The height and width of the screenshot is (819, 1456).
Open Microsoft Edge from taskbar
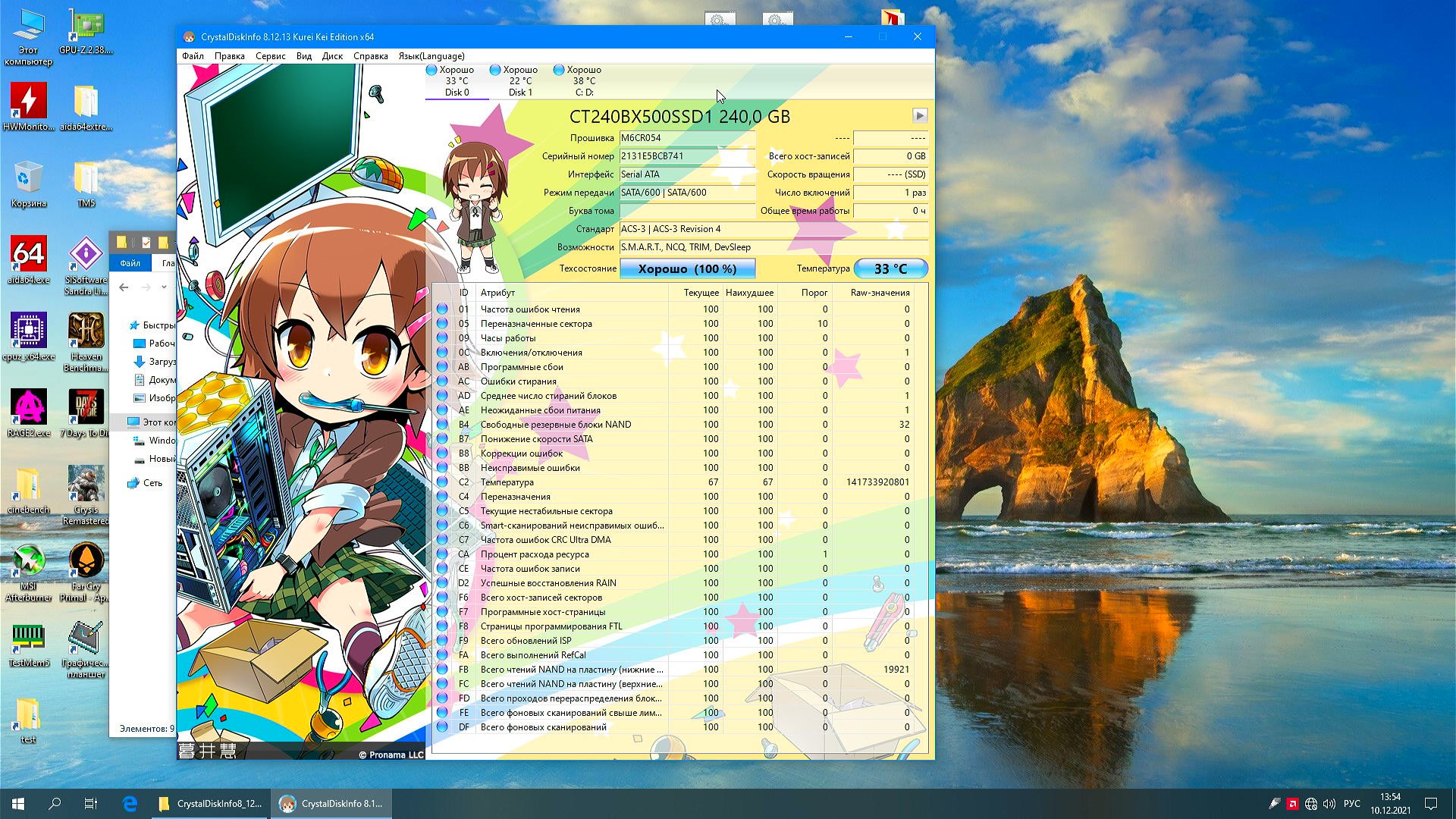[130, 804]
